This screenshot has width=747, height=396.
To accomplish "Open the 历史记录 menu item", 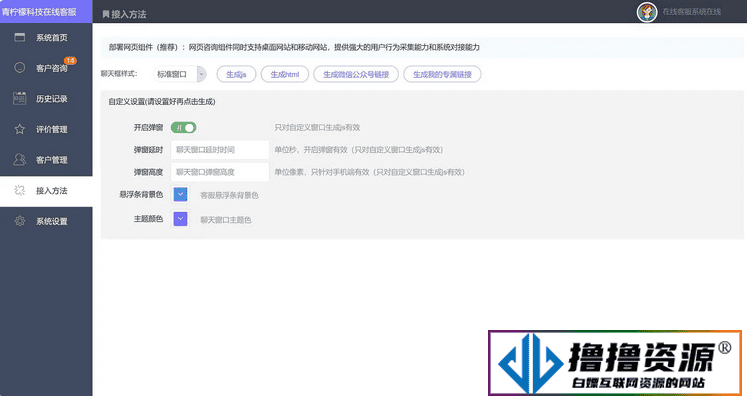I will (46, 98).
